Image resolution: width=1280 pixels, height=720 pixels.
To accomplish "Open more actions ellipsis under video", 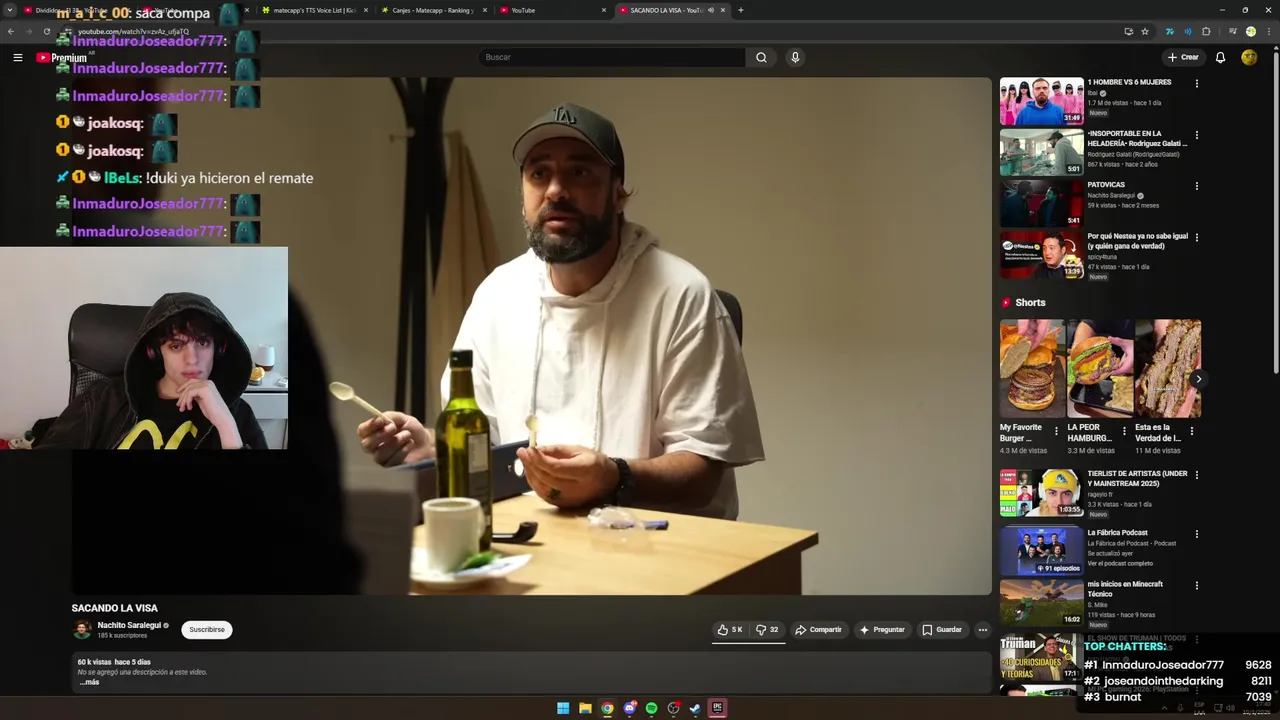I will coord(983,630).
